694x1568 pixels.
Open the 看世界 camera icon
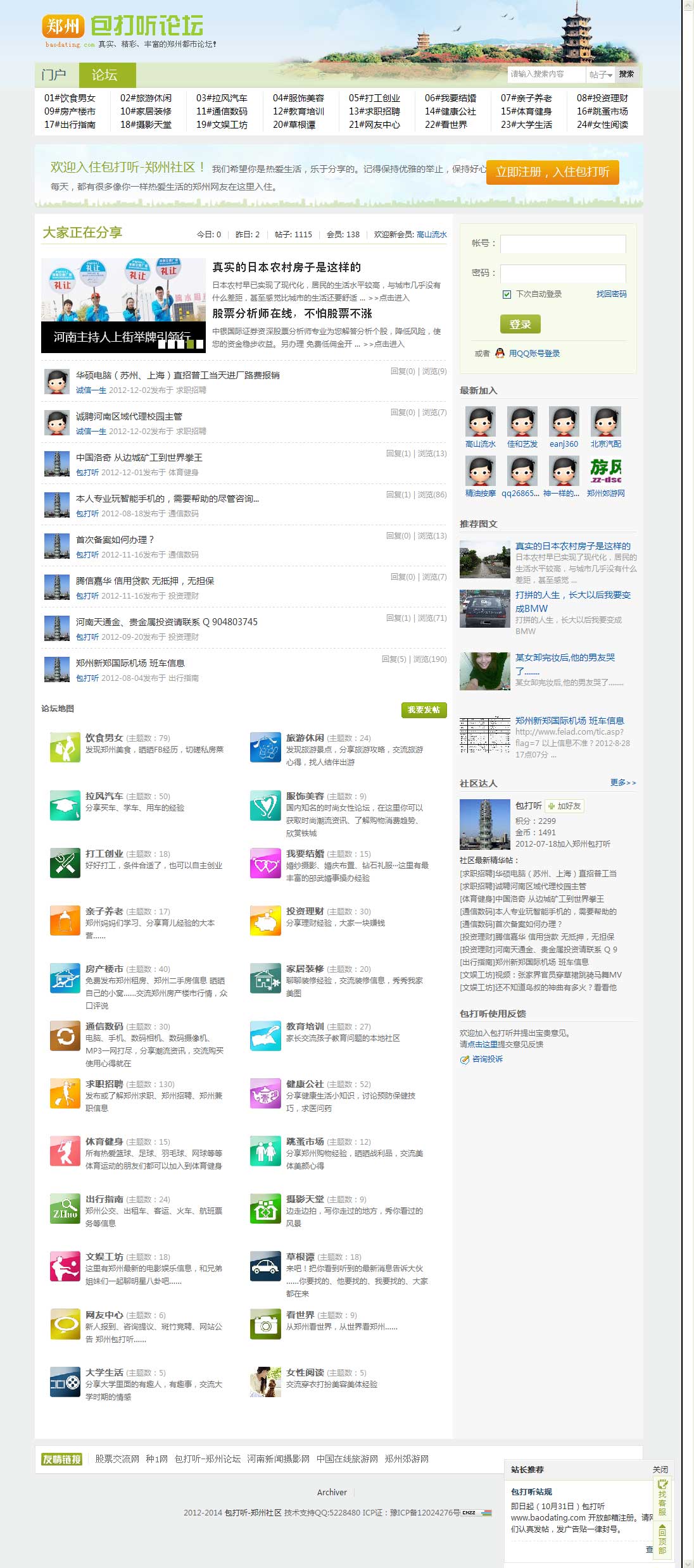click(265, 1324)
